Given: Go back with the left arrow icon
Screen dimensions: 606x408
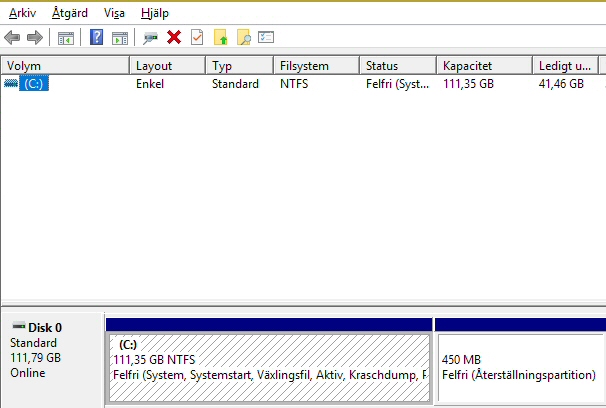Looking at the screenshot, I should point(12,37).
